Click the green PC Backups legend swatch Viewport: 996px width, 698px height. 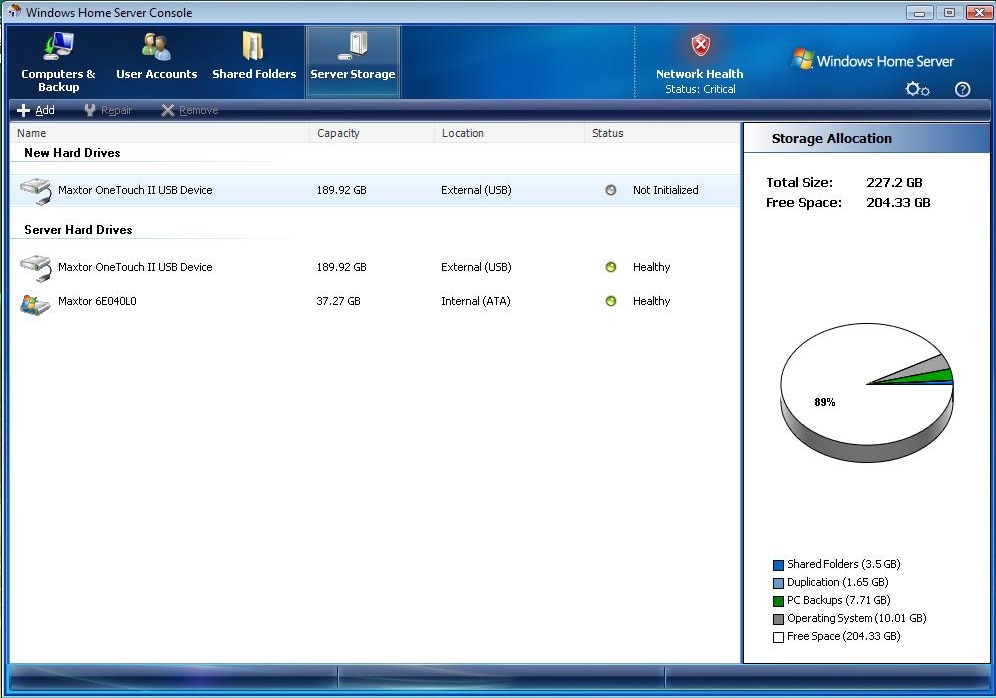778,601
